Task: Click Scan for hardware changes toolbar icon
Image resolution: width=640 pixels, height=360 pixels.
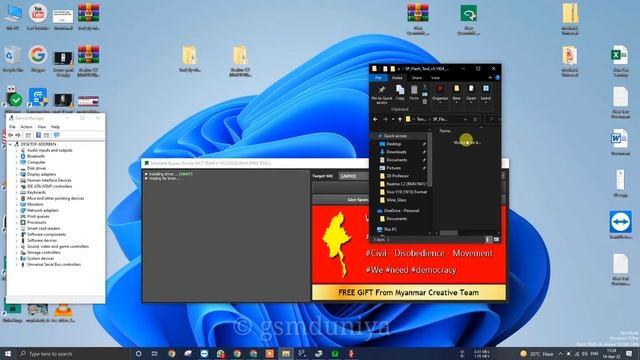Action: (x=56, y=135)
